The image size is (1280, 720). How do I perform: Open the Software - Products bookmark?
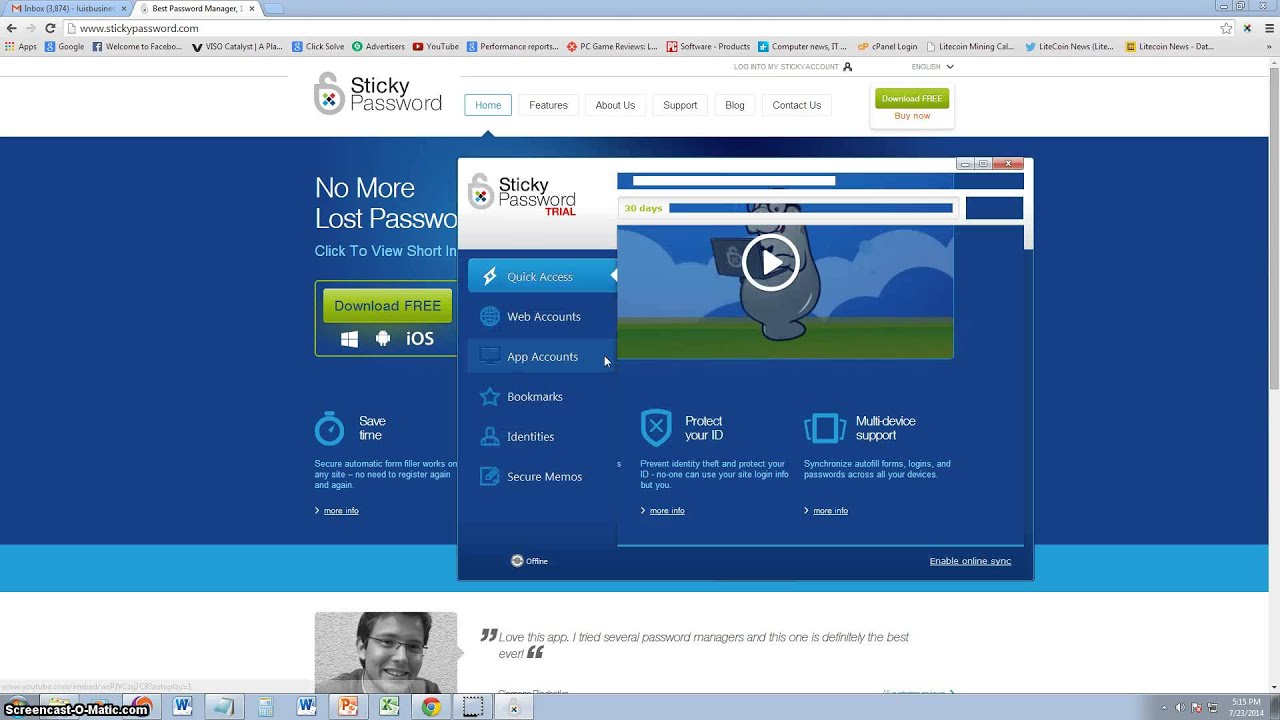(x=708, y=46)
